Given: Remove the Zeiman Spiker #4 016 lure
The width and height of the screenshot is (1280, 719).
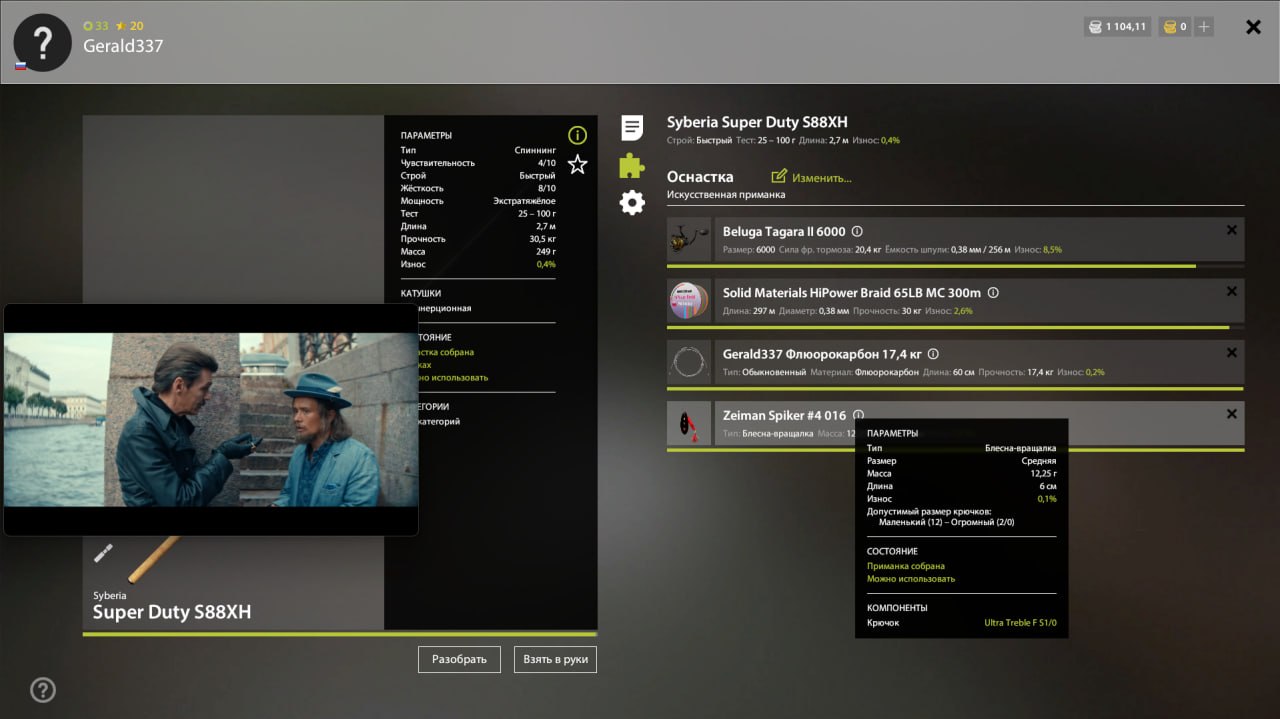Looking at the screenshot, I should [x=1231, y=413].
